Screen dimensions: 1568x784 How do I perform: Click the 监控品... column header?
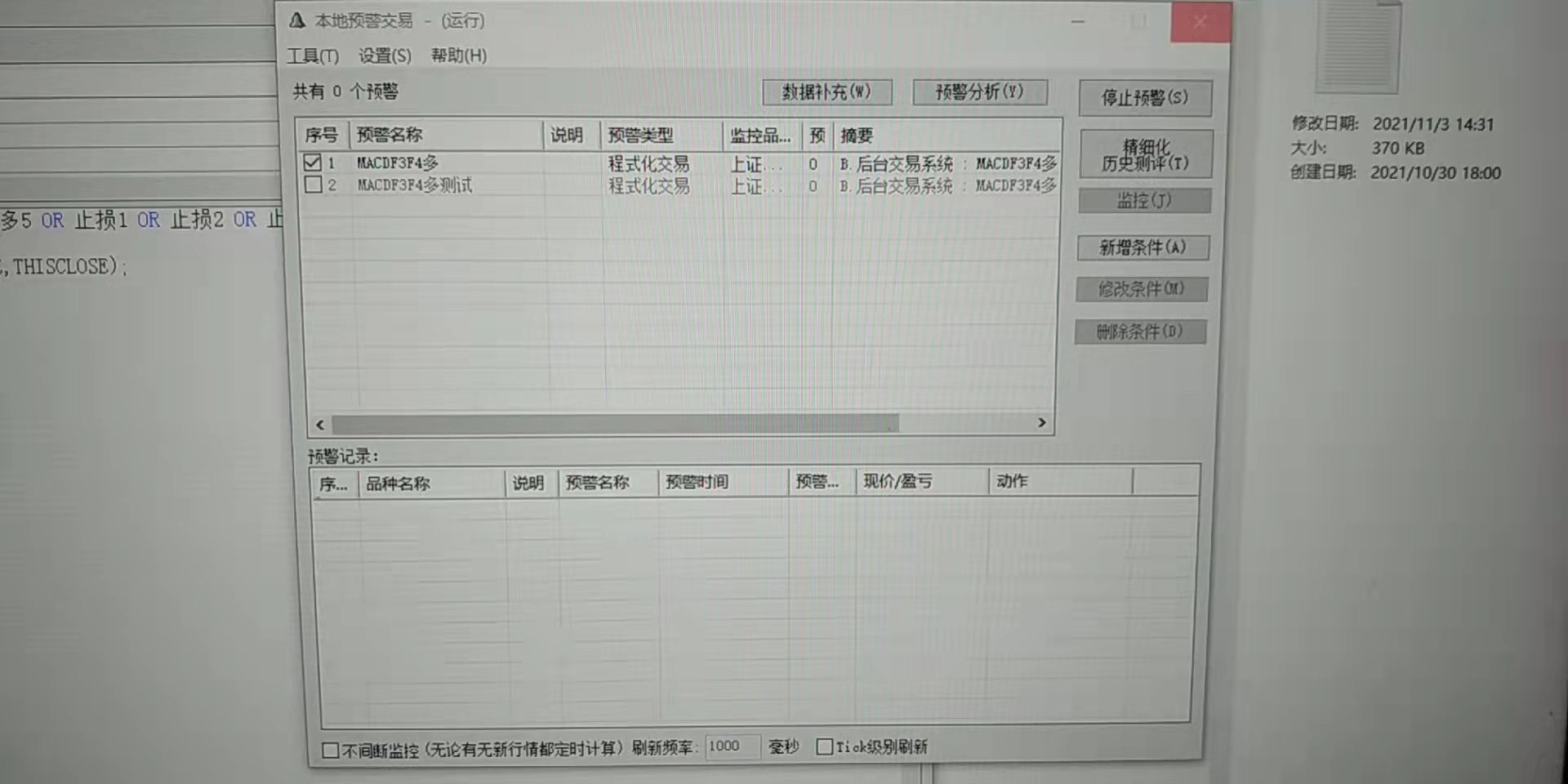tap(764, 136)
